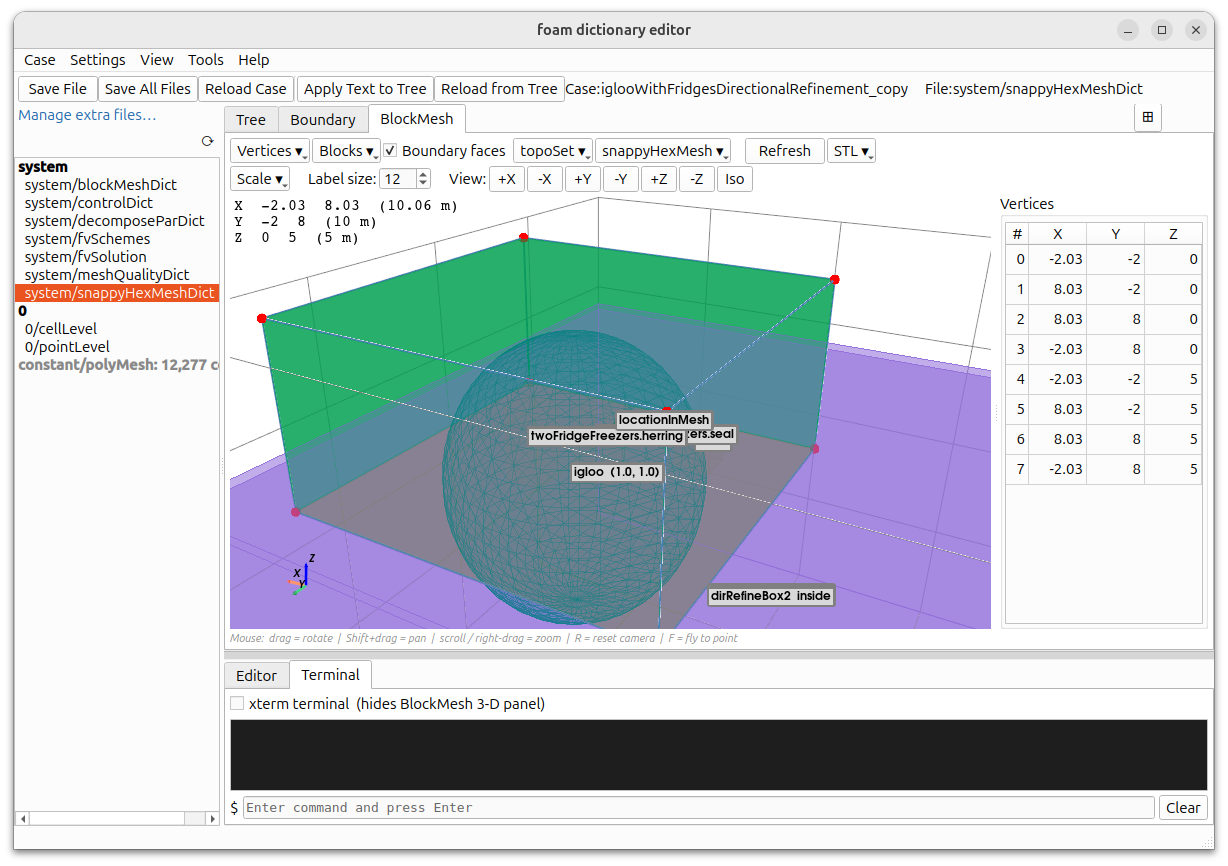The image size is (1228, 866).
Task: Set view to +Z
Action: (x=659, y=179)
